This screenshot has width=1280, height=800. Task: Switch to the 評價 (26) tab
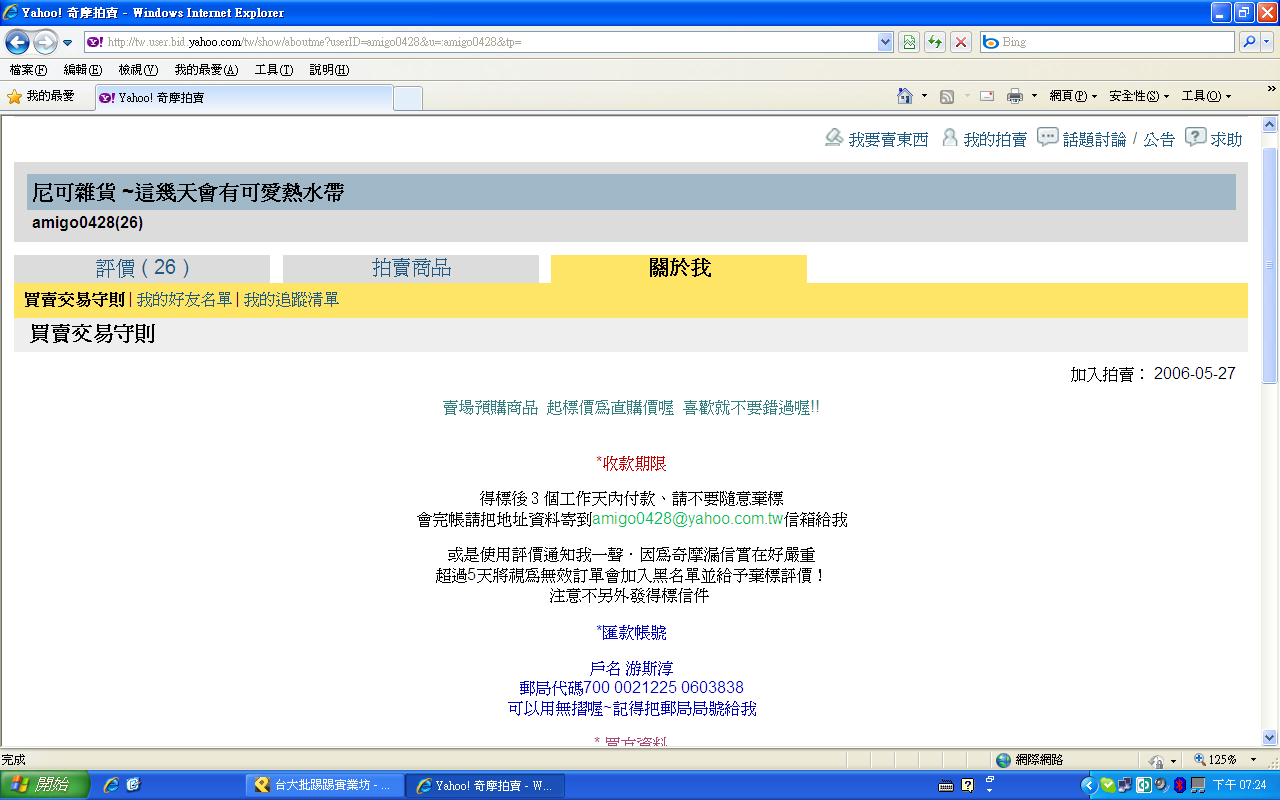coord(142,268)
